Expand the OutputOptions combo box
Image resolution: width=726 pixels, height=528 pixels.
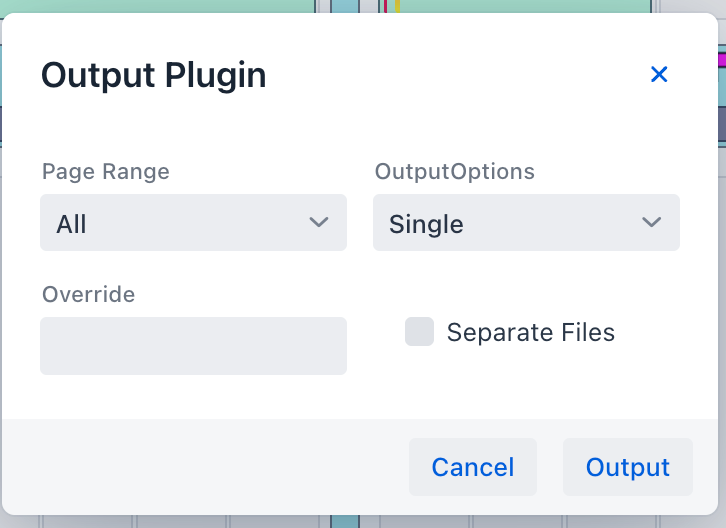[526, 223]
